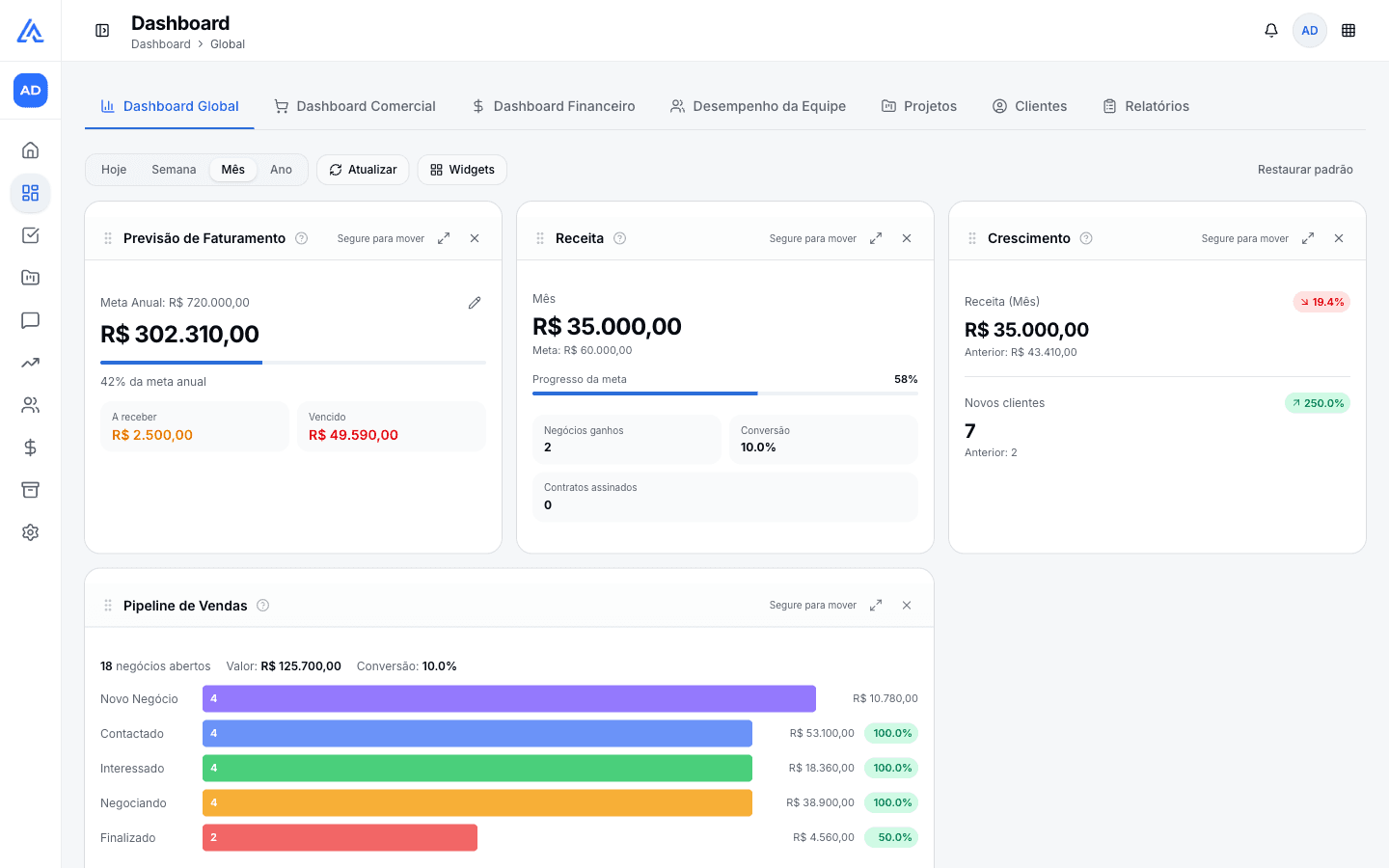The image size is (1389, 868).
Task: Open the trending analytics sidebar icon
Action: point(31,363)
